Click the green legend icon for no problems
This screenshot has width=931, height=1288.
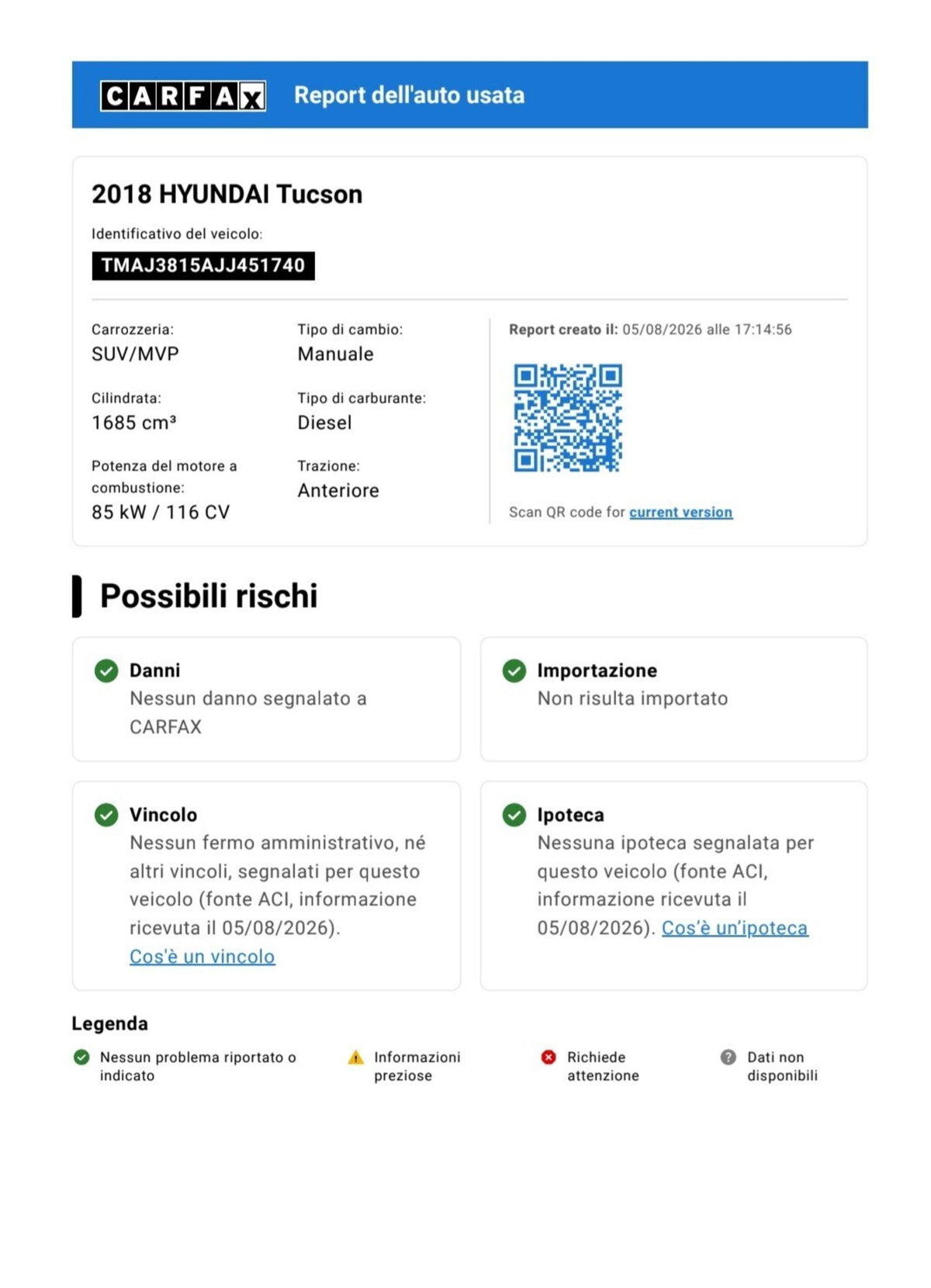click(81, 1057)
